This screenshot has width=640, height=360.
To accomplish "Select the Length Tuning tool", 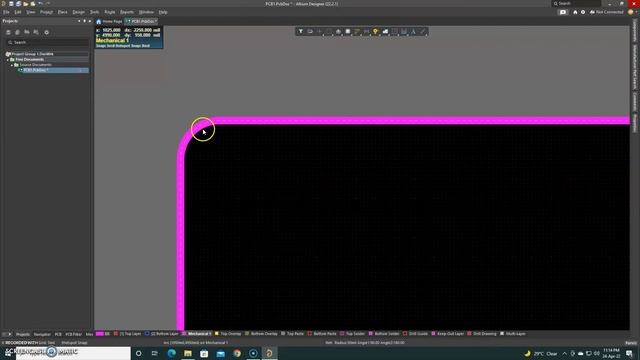I will coord(367,31).
